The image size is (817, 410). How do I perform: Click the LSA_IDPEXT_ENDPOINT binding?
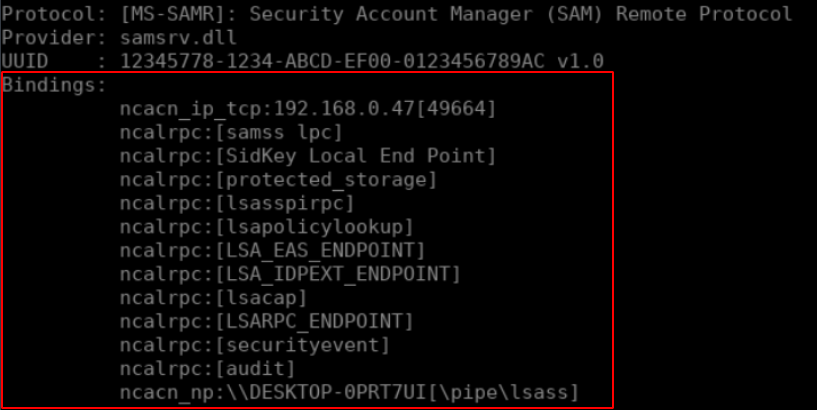pos(289,274)
